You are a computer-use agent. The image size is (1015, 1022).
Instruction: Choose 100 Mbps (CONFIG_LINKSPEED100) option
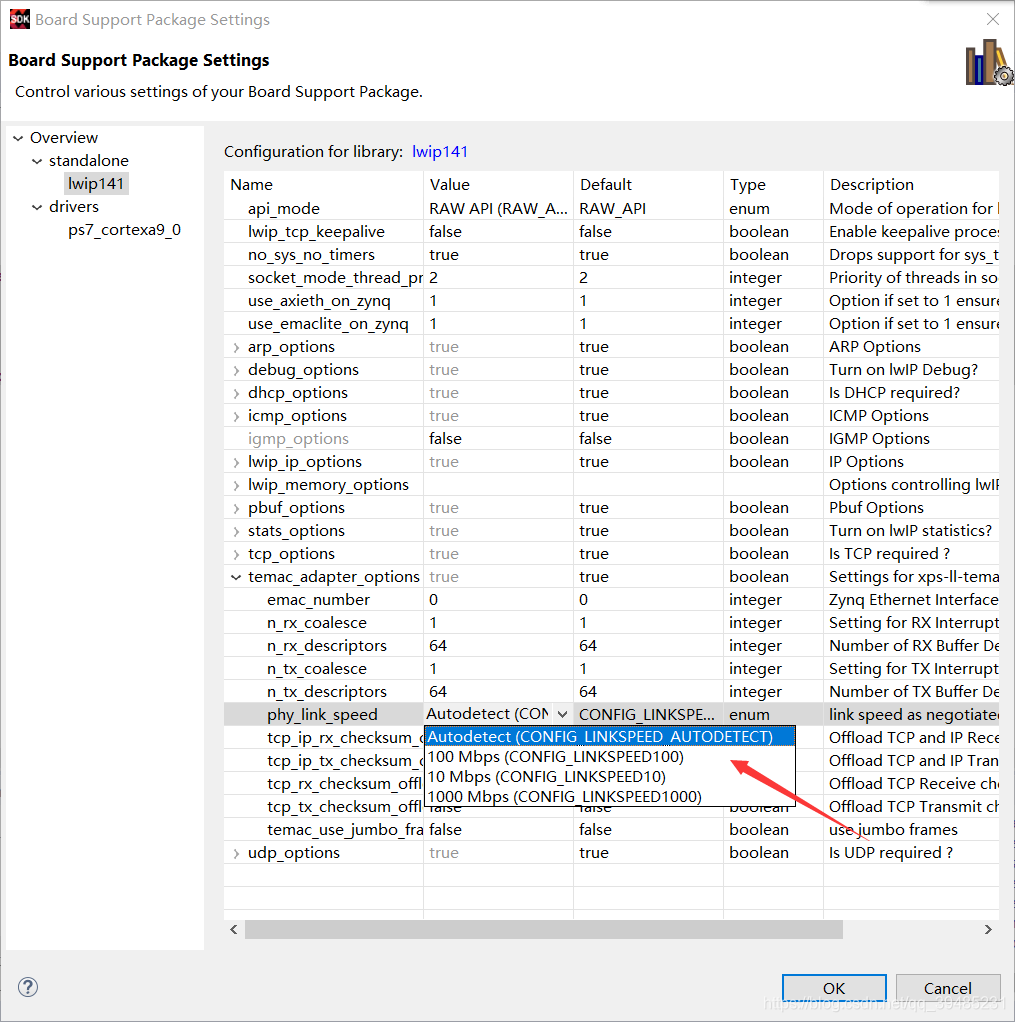click(x=610, y=757)
